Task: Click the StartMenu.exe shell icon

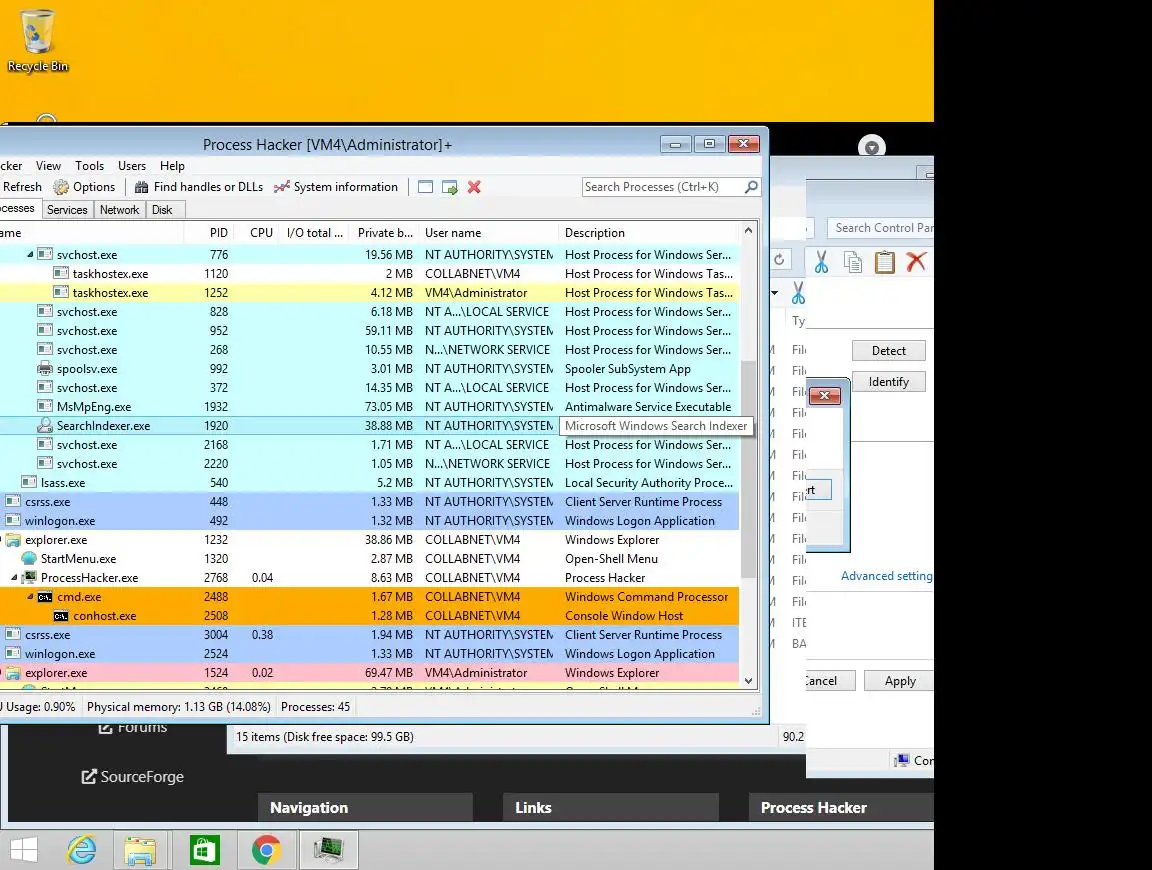Action: (29, 558)
